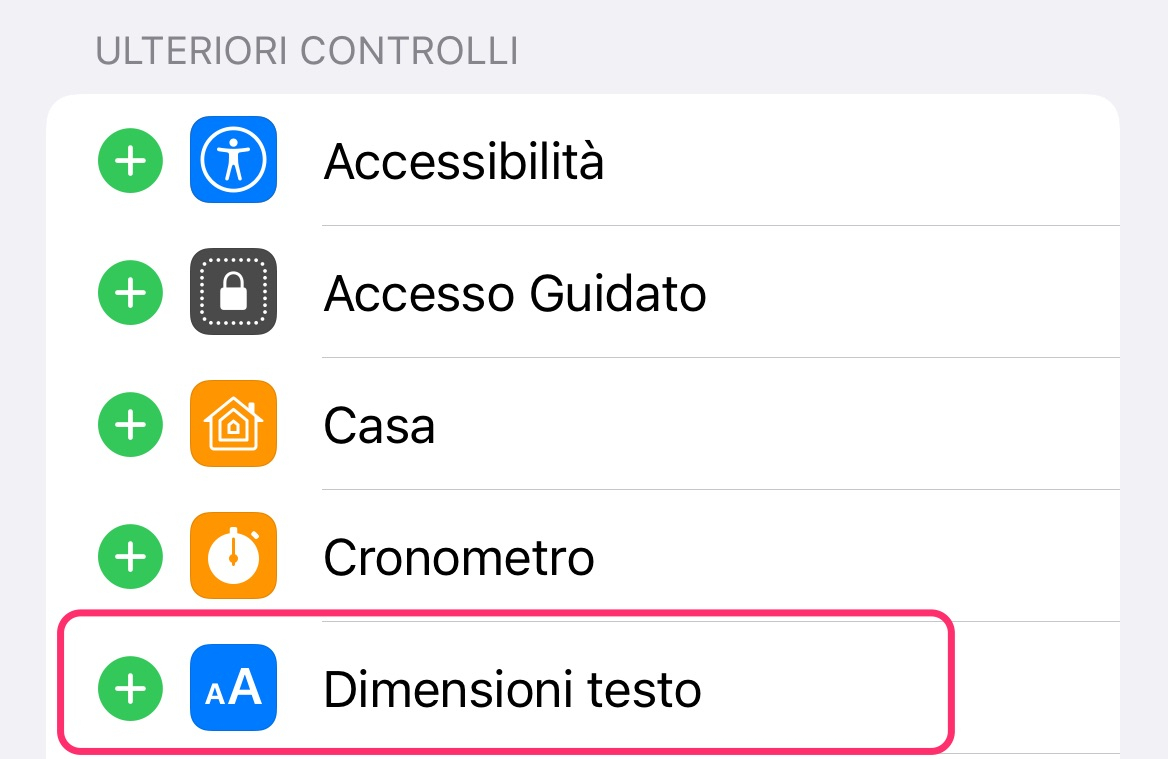Choose the Casa text label

[379, 426]
